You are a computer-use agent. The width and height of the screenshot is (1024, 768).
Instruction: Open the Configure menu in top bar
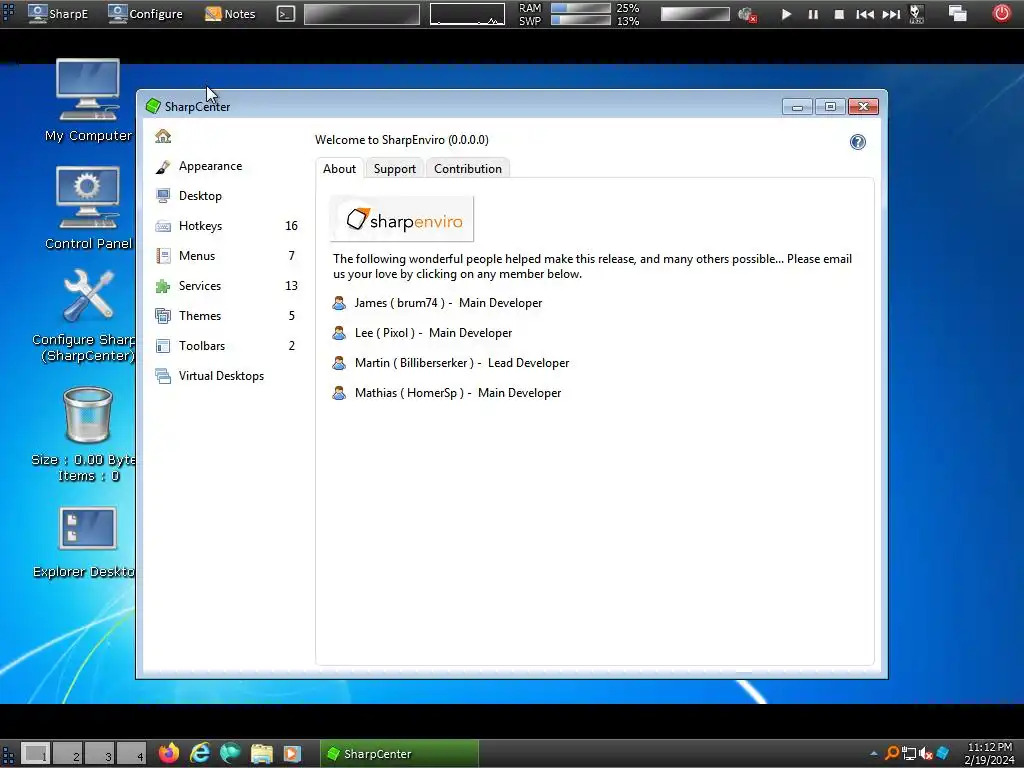(x=146, y=14)
